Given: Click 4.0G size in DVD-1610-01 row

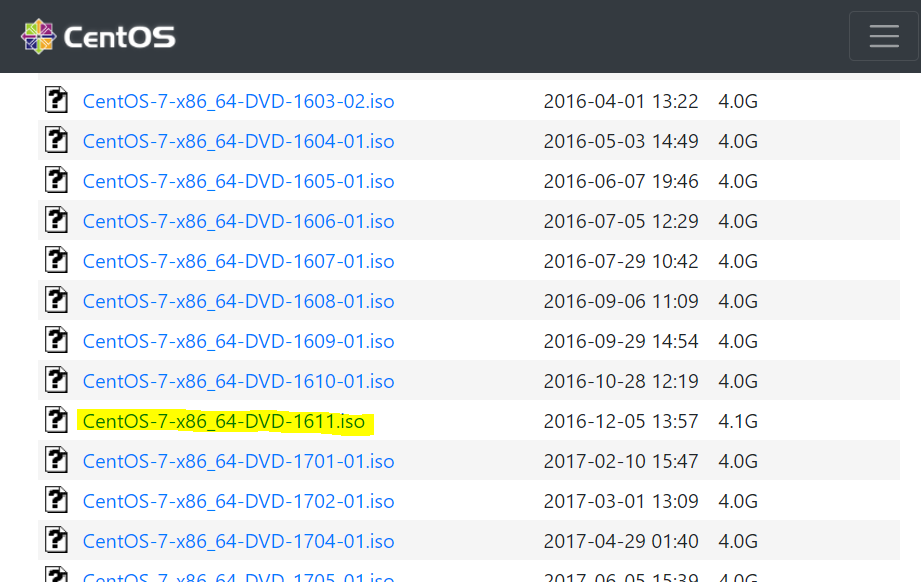Looking at the screenshot, I should pos(738,381).
